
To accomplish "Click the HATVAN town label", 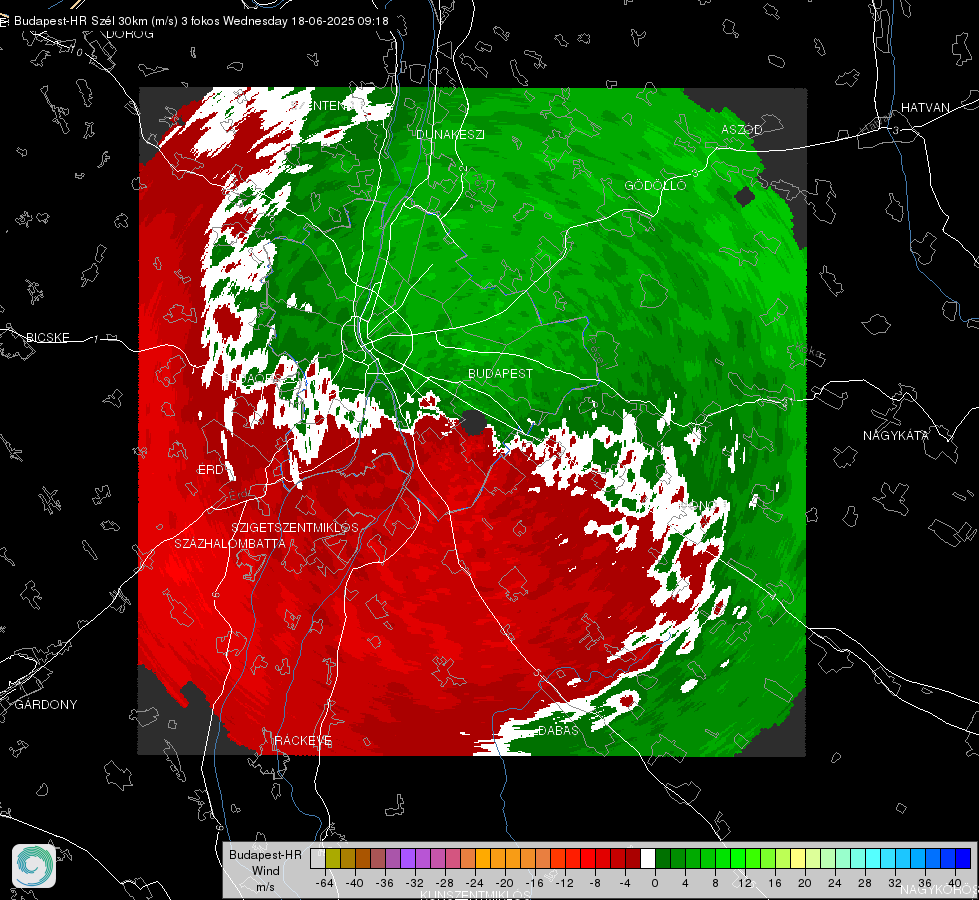I will [925, 107].
